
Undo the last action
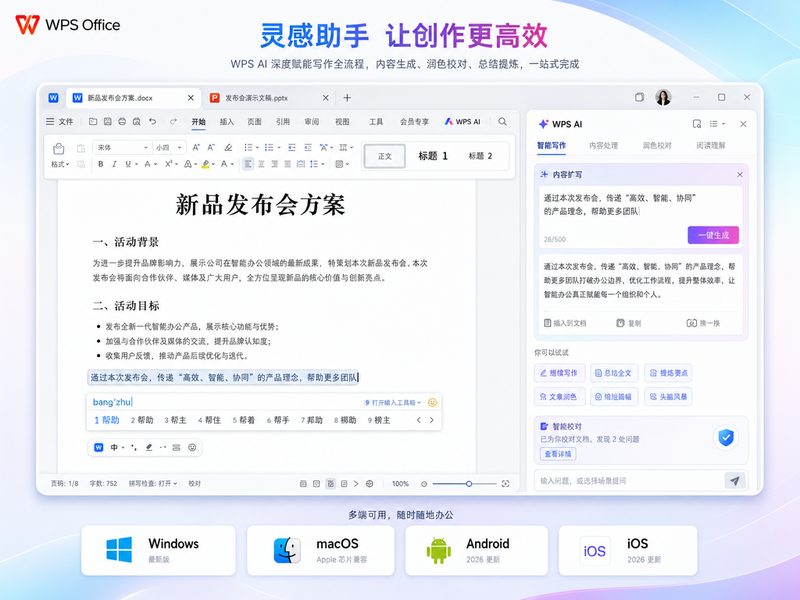coord(153,121)
